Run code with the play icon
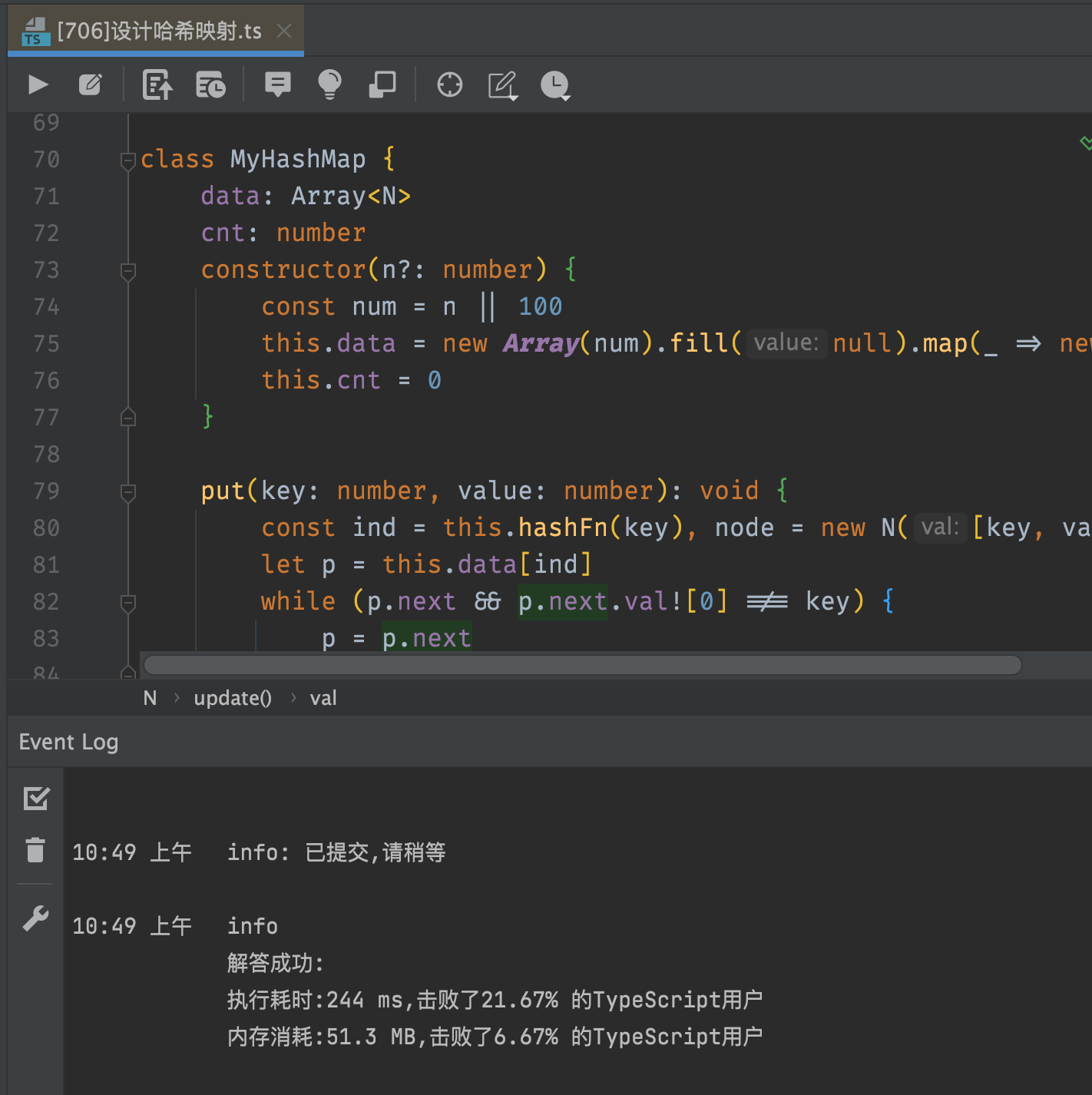 click(38, 84)
